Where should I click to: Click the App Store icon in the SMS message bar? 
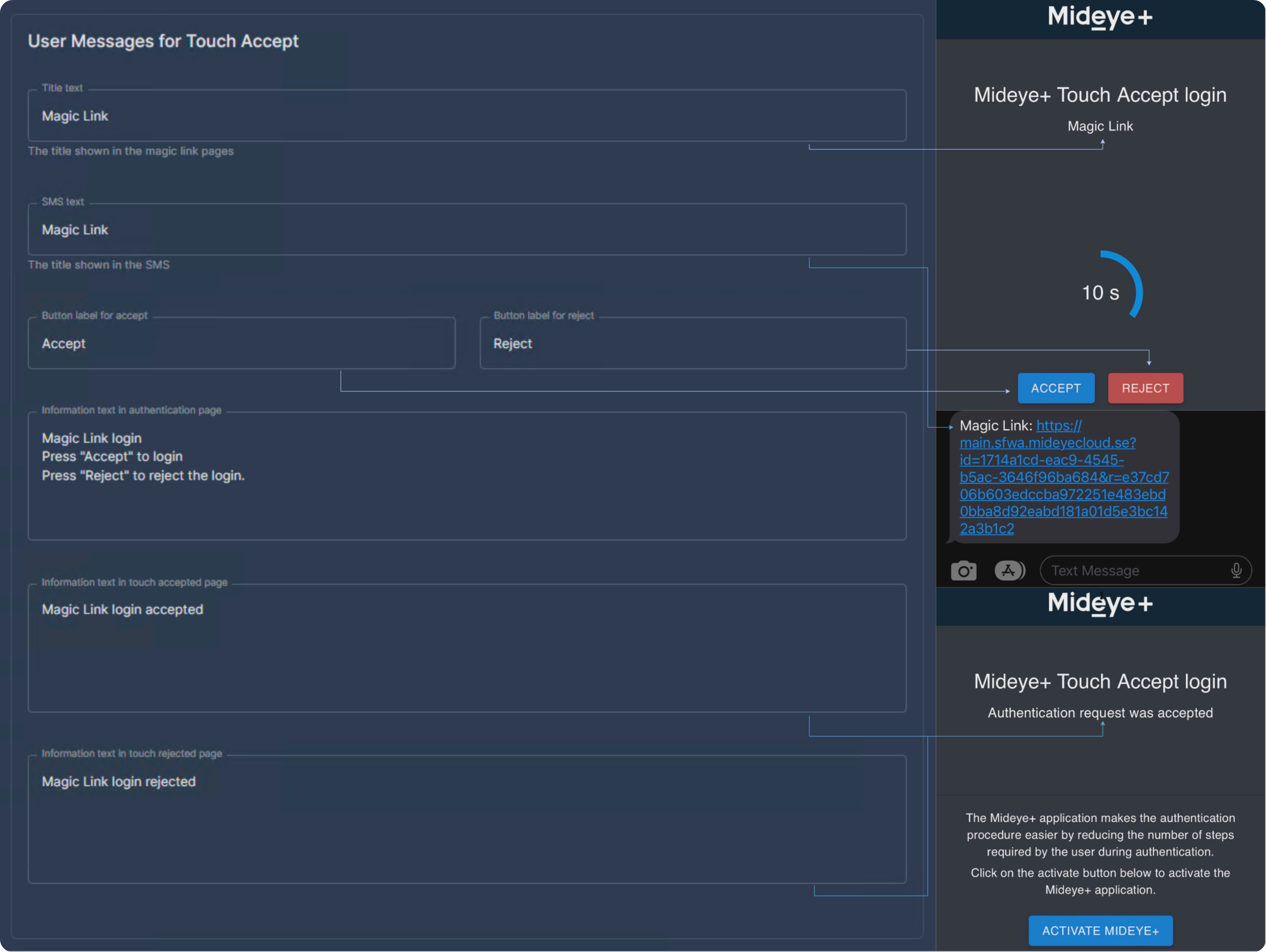(x=1009, y=570)
